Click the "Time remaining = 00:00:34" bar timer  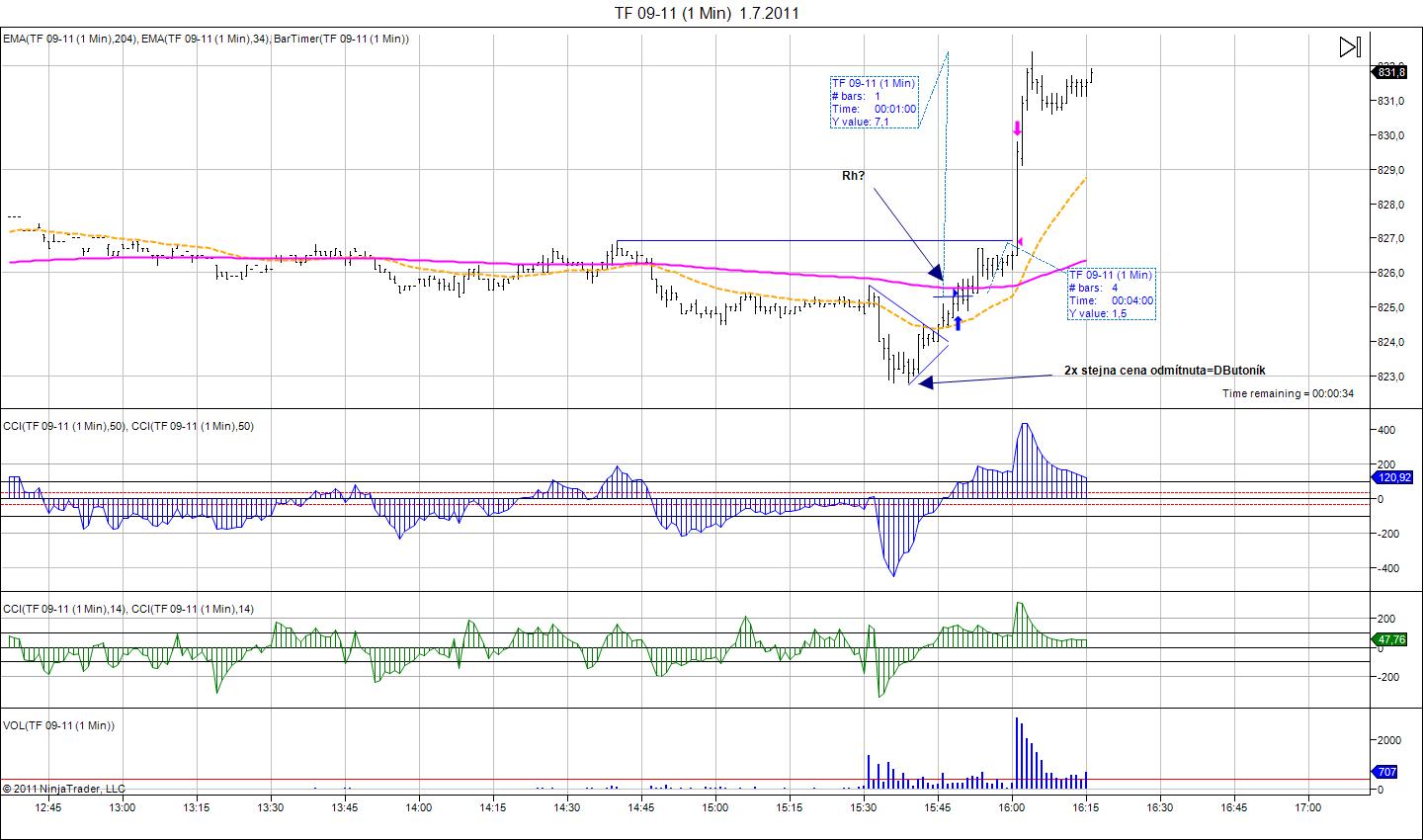[x=1288, y=393]
